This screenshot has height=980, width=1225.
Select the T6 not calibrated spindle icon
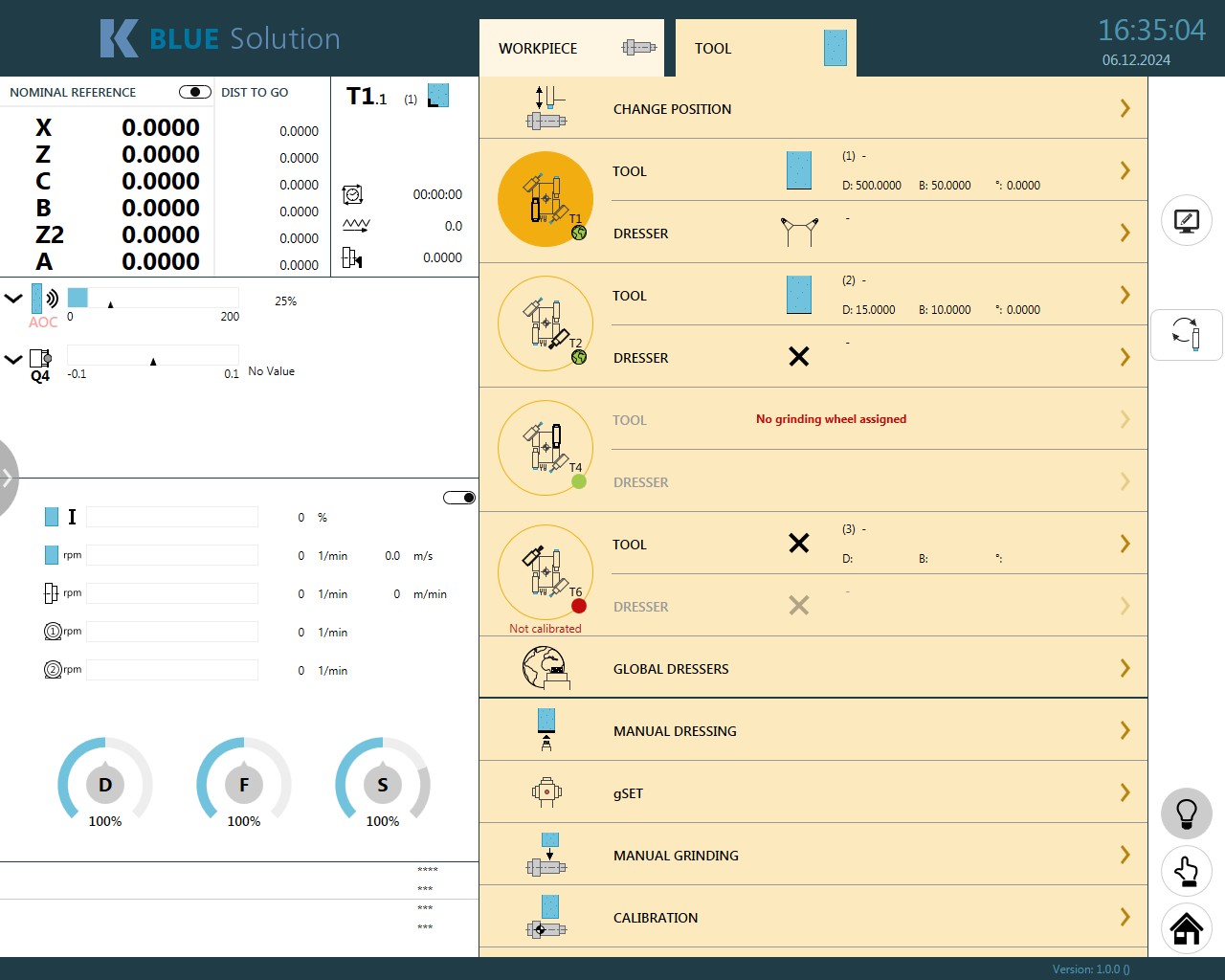coord(546,572)
